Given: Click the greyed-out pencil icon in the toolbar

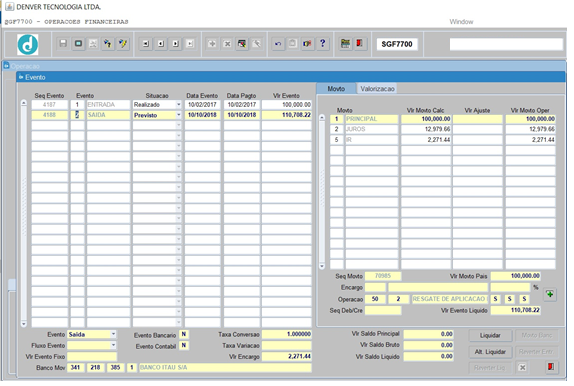Looking at the screenshot, I should [x=257, y=44].
